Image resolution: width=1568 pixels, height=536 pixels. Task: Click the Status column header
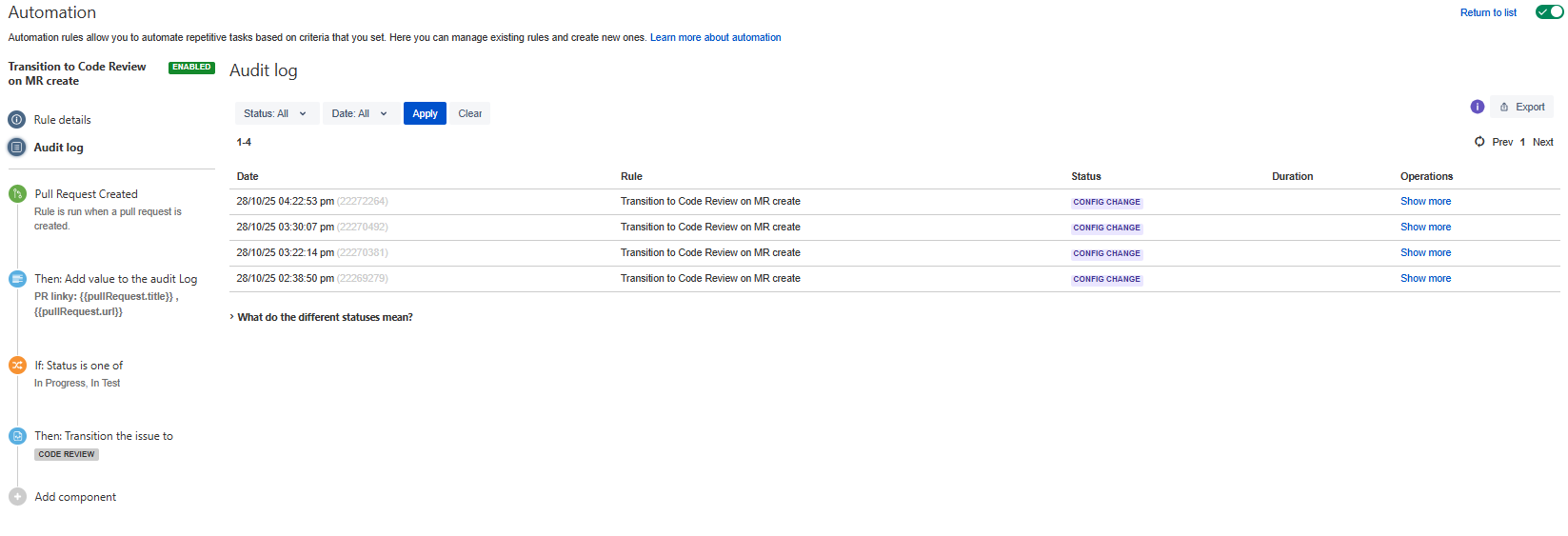coord(1085,176)
